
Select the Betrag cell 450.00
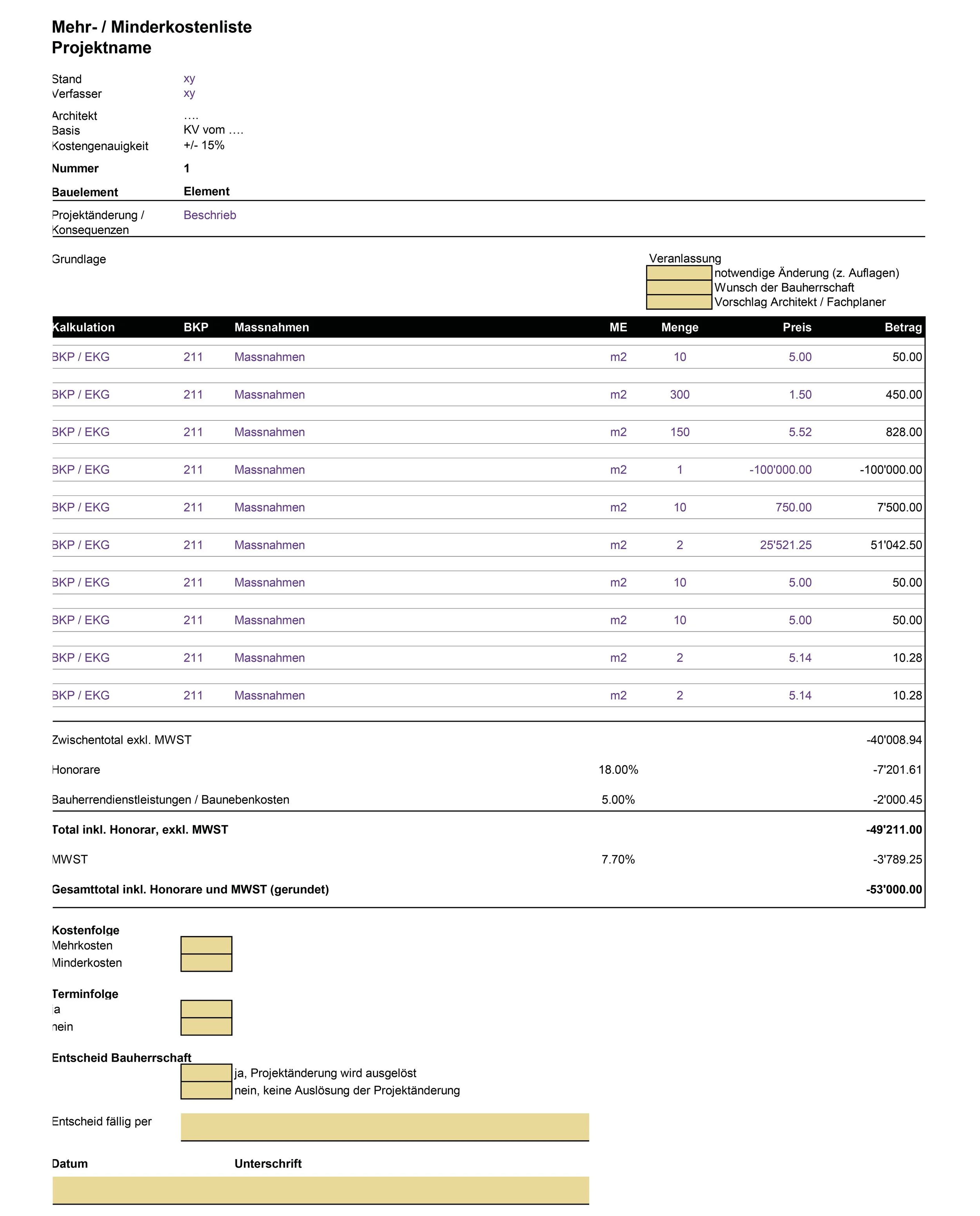click(x=903, y=395)
